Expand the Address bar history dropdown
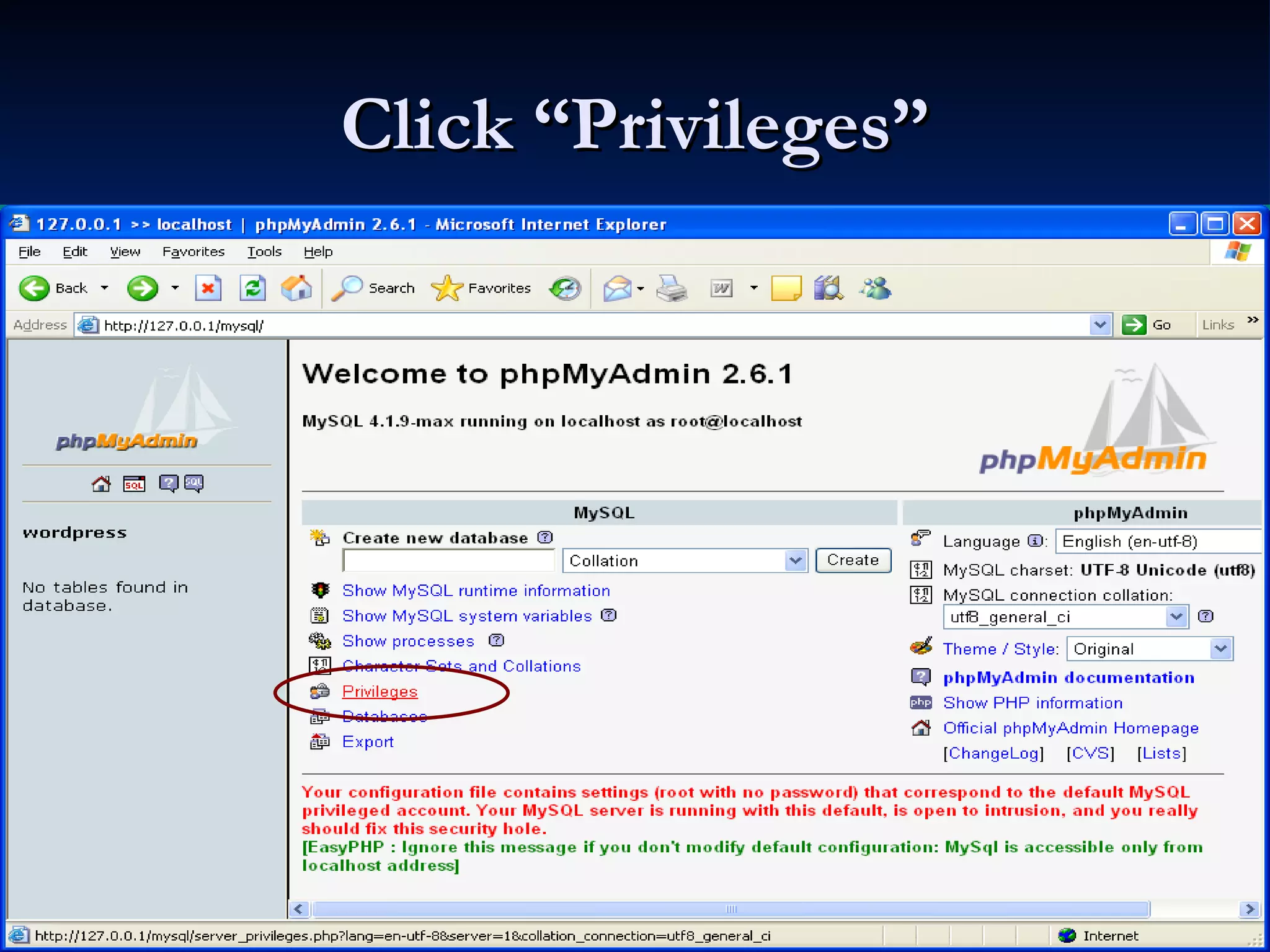 click(x=1101, y=325)
